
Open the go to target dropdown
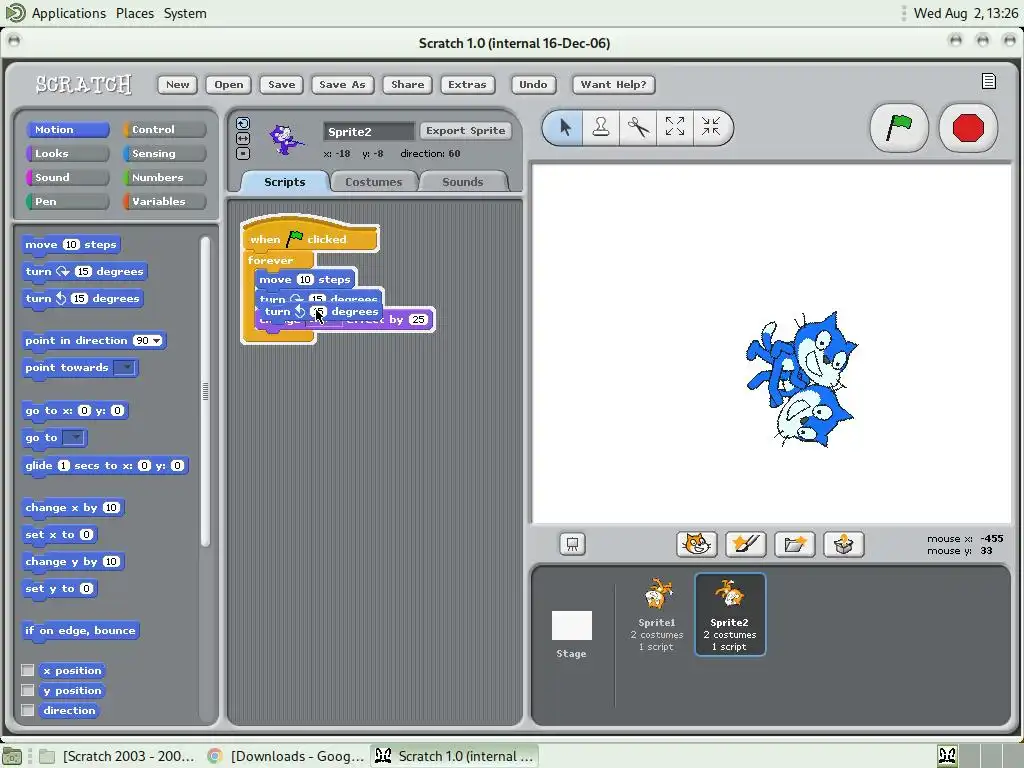[x=73, y=438]
